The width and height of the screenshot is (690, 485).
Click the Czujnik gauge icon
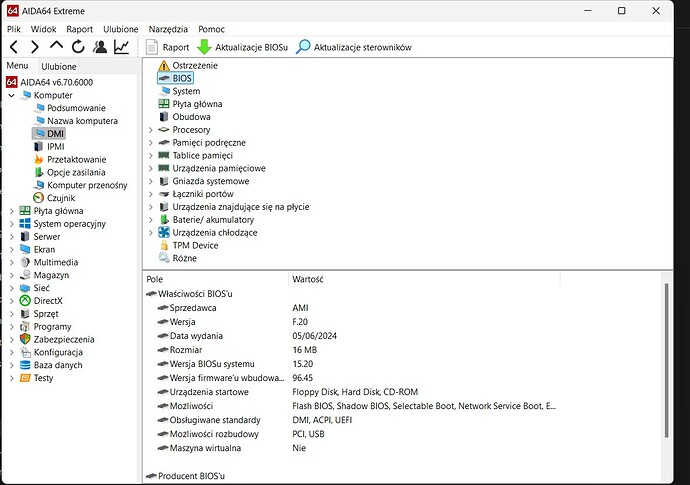pyautogui.click(x=39, y=198)
